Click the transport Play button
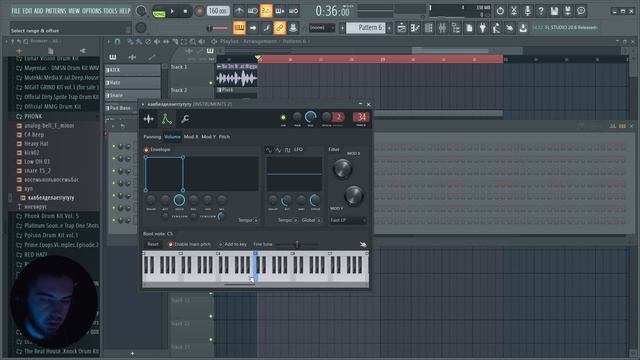This screenshot has height=360, width=640. 172,11
